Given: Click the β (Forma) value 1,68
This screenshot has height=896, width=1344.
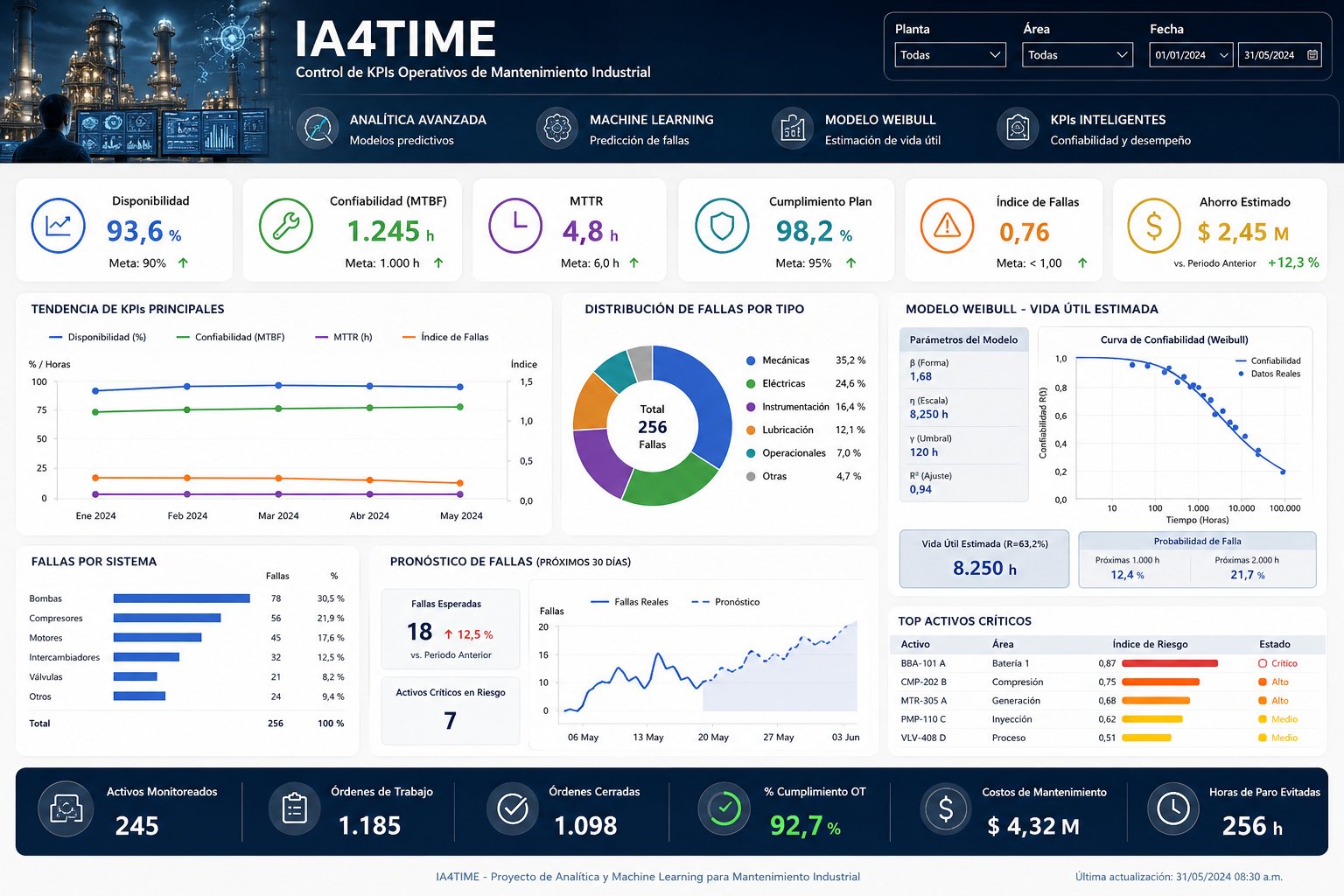Looking at the screenshot, I should (920, 376).
